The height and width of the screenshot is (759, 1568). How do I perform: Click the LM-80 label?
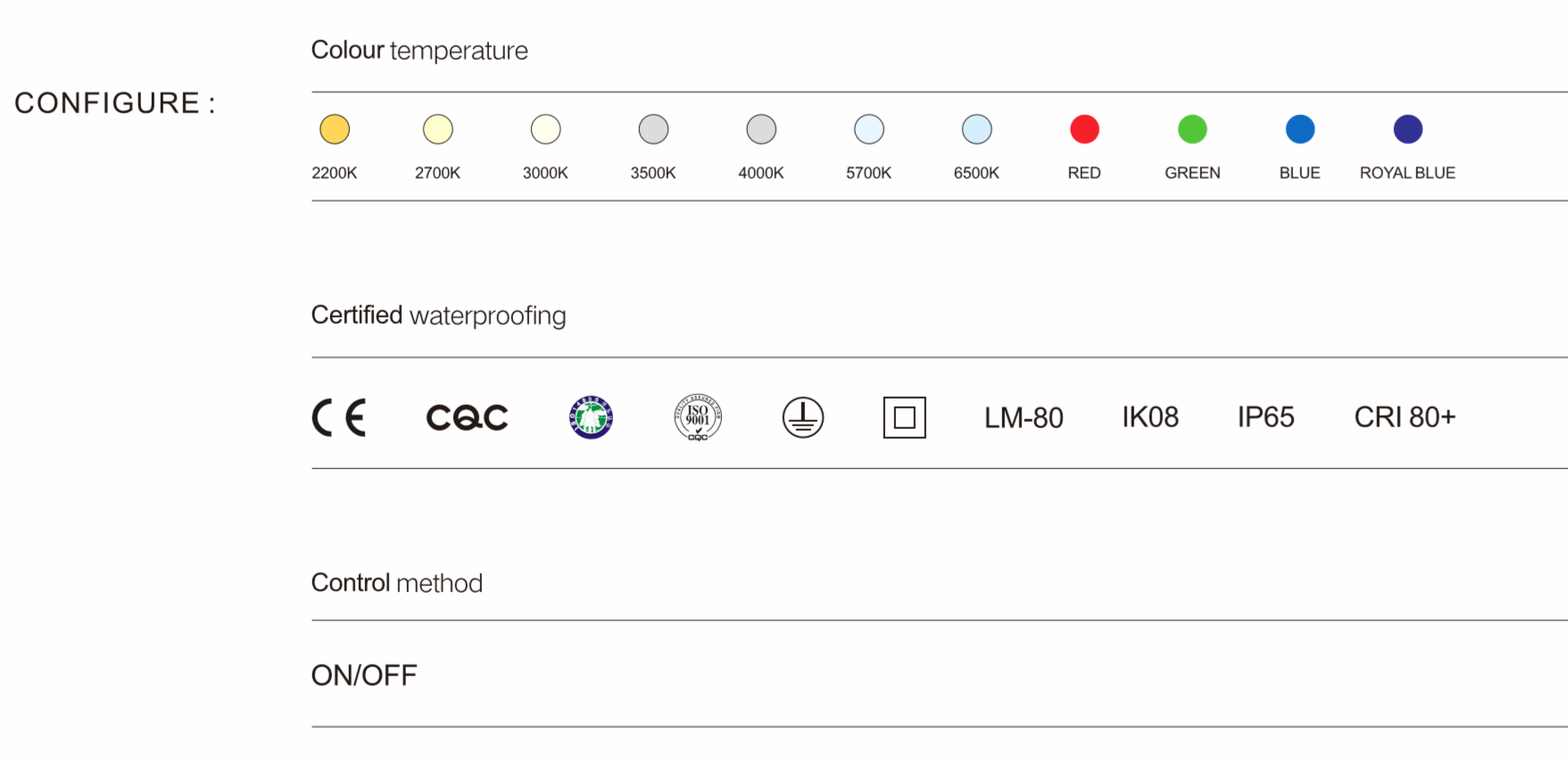coord(1024,417)
